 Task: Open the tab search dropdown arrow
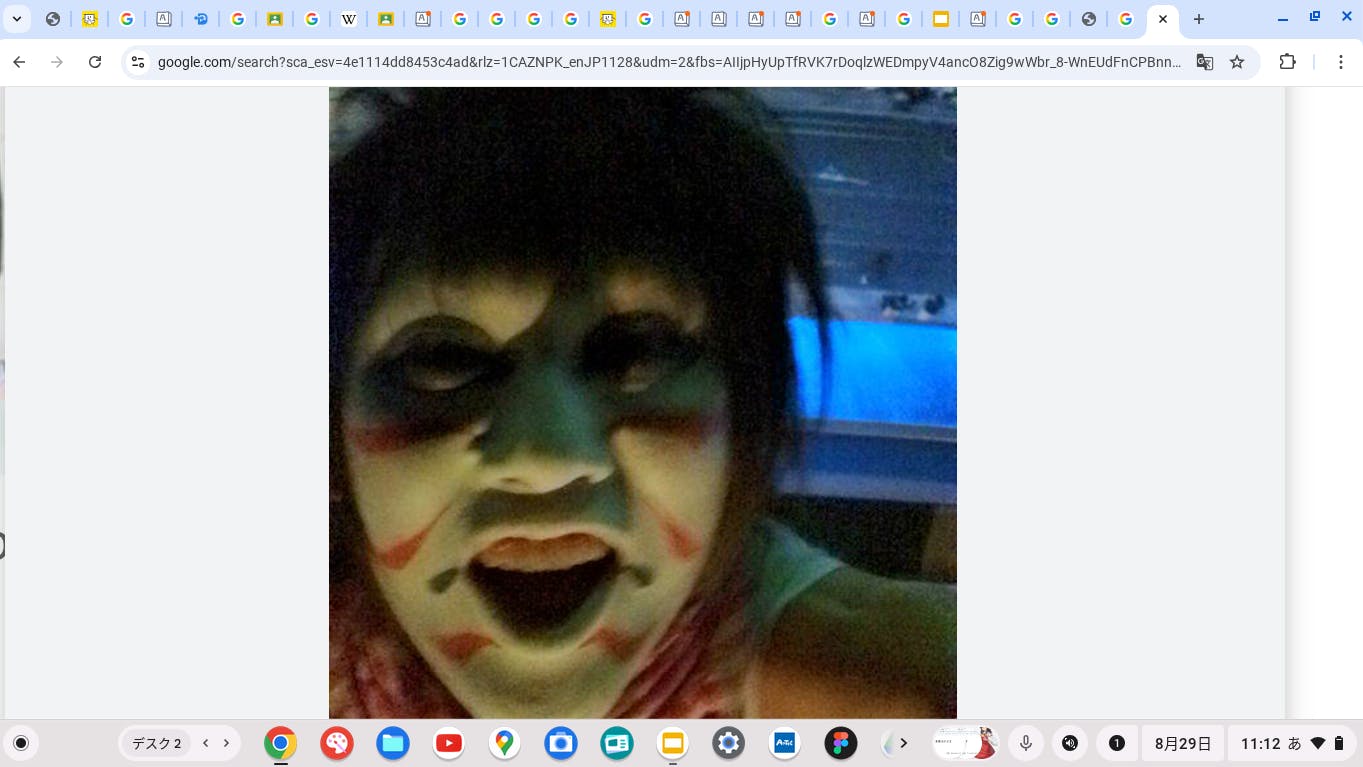coord(17,19)
